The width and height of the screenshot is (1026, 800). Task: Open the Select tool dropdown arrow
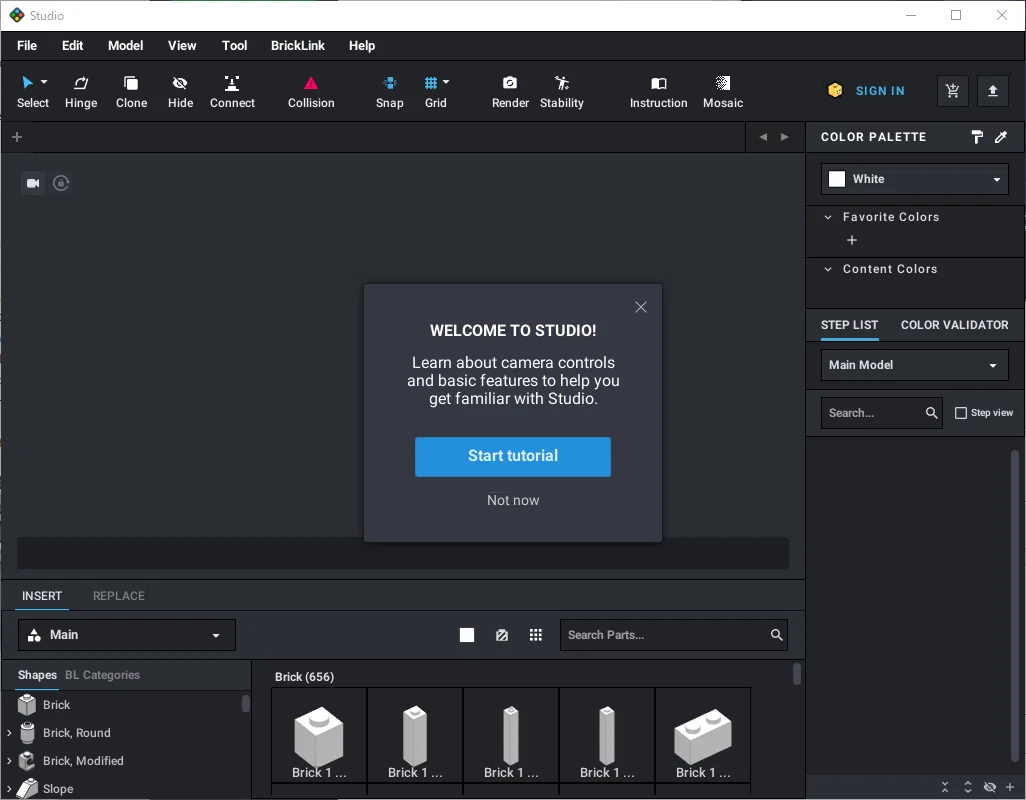coord(44,82)
